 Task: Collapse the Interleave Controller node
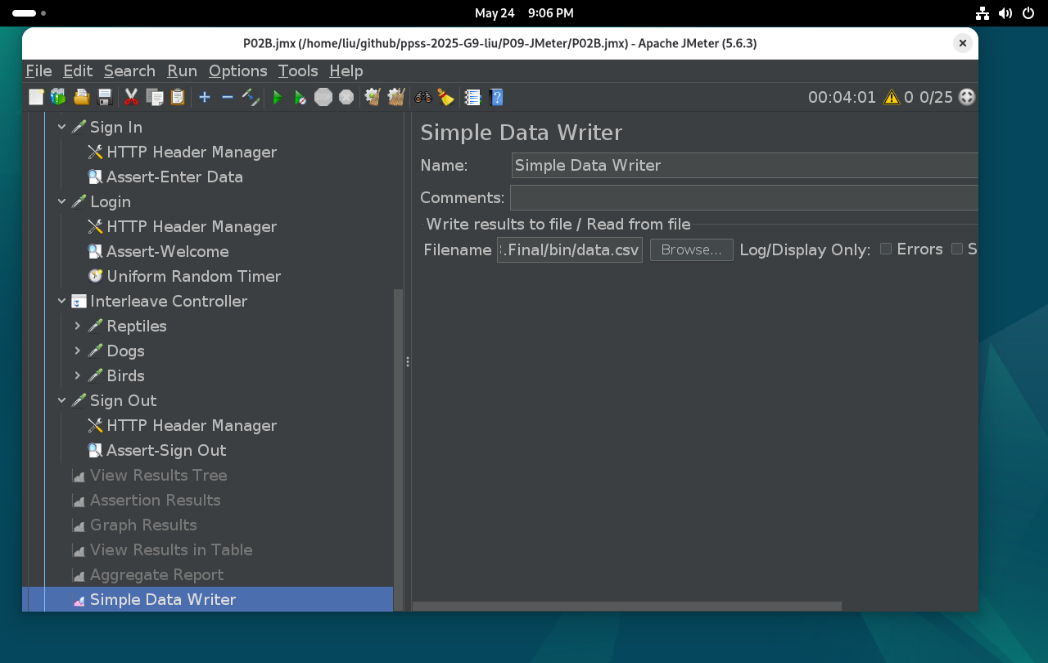61,301
